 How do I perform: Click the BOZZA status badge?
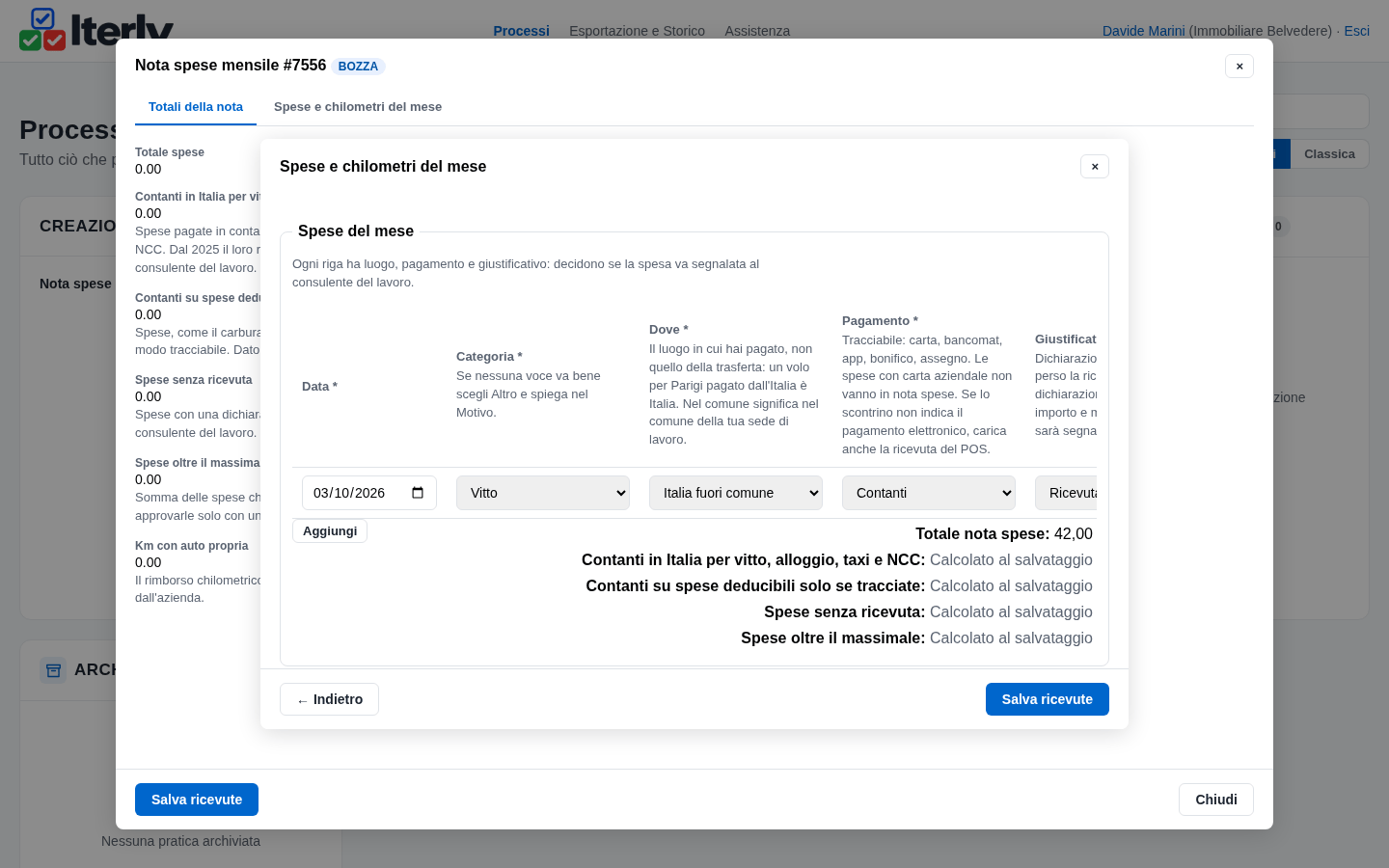(358, 67)
